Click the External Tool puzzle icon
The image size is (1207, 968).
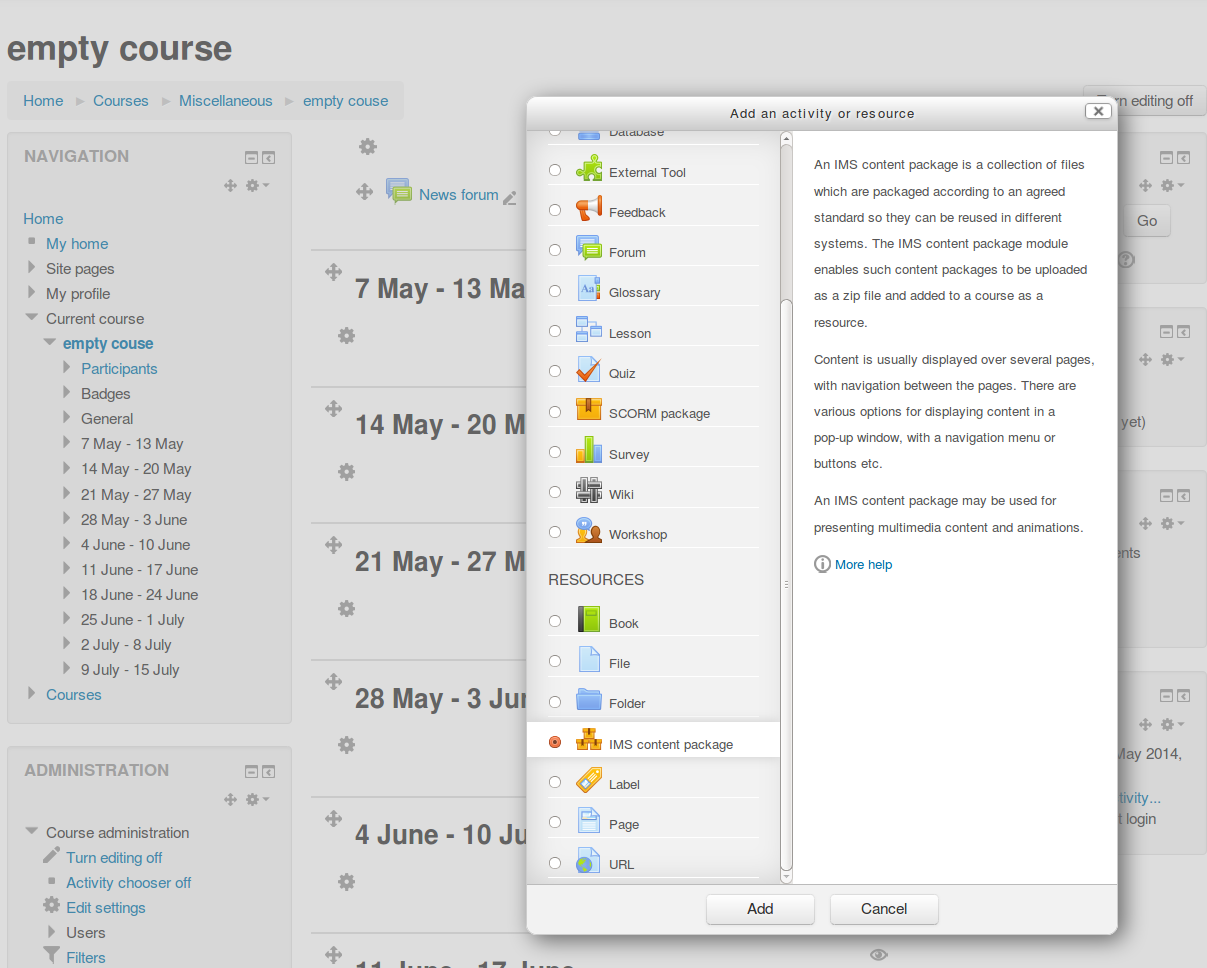[589, 167]
